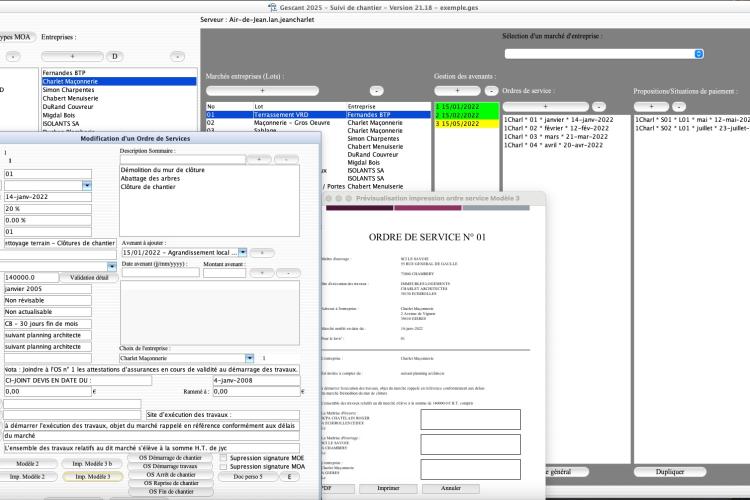Click the Montant avenant input field
Viewport: 750px width, 500px height.
(224, 273)
